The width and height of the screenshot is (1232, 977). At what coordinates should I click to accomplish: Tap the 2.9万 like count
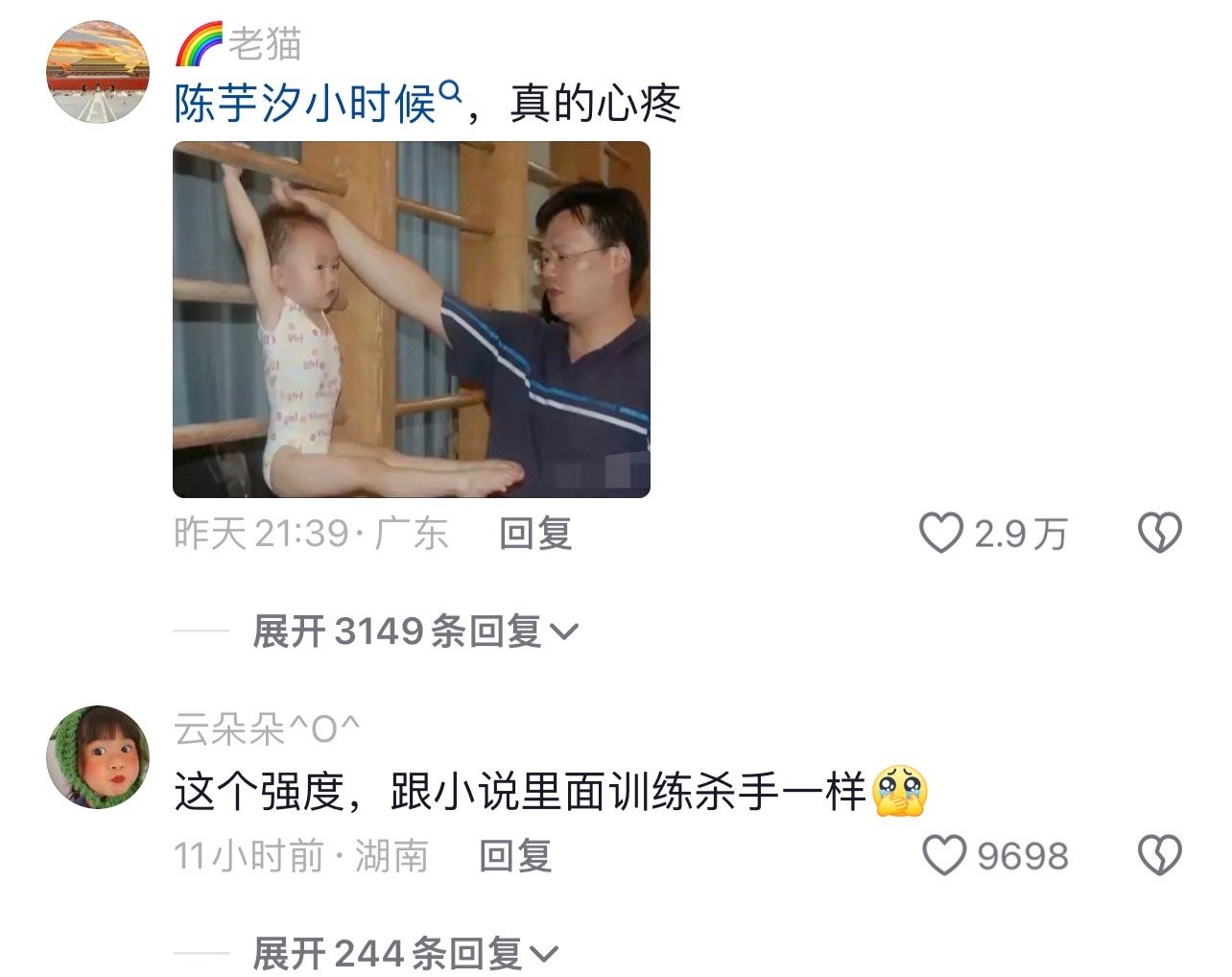(1021, 534)
